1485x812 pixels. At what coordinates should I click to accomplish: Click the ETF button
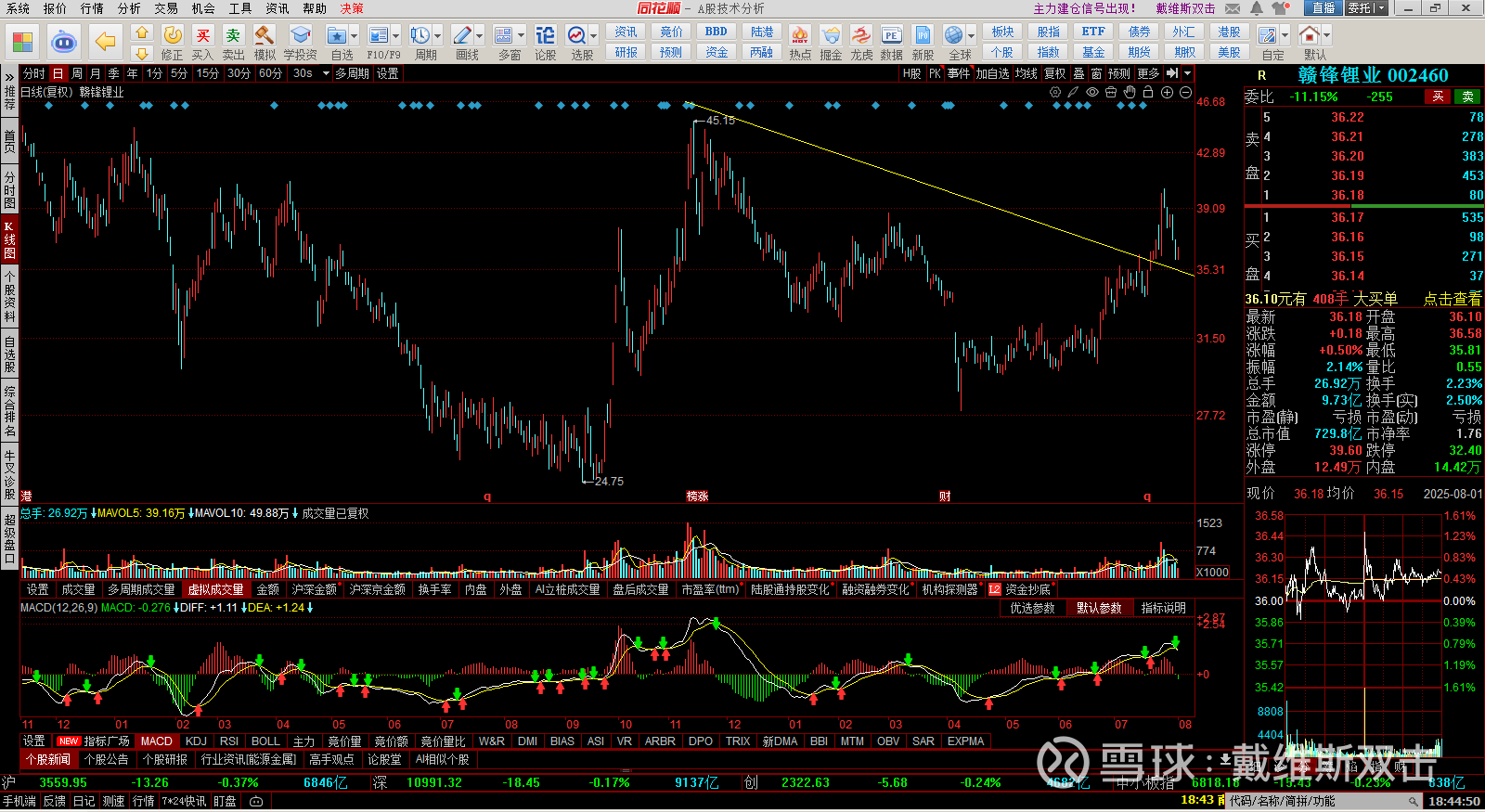[1093, 32]
